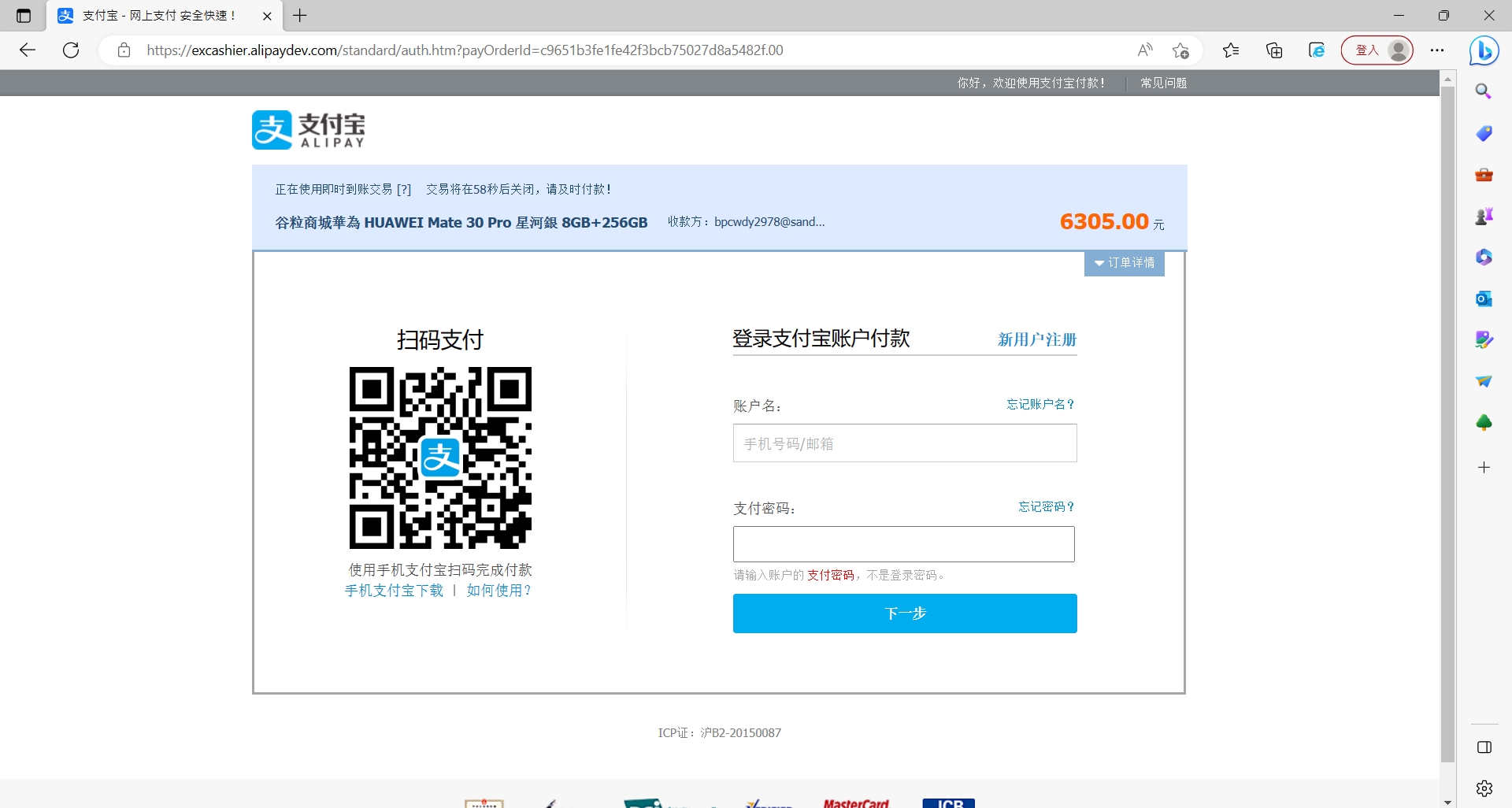Focus the 支付密码 input field
This screenshot has width=1512, height=808.
click(x=904, y=544)
